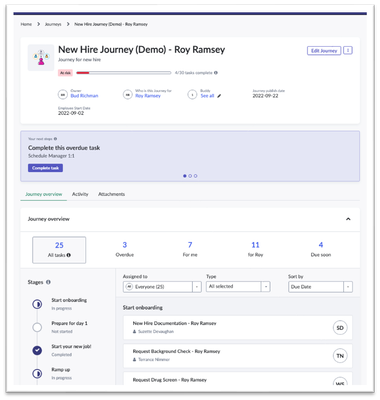Screen dimensions: 380x400
Task: Open the New Hire Documentation task card
Action: [x=238, y=328]
